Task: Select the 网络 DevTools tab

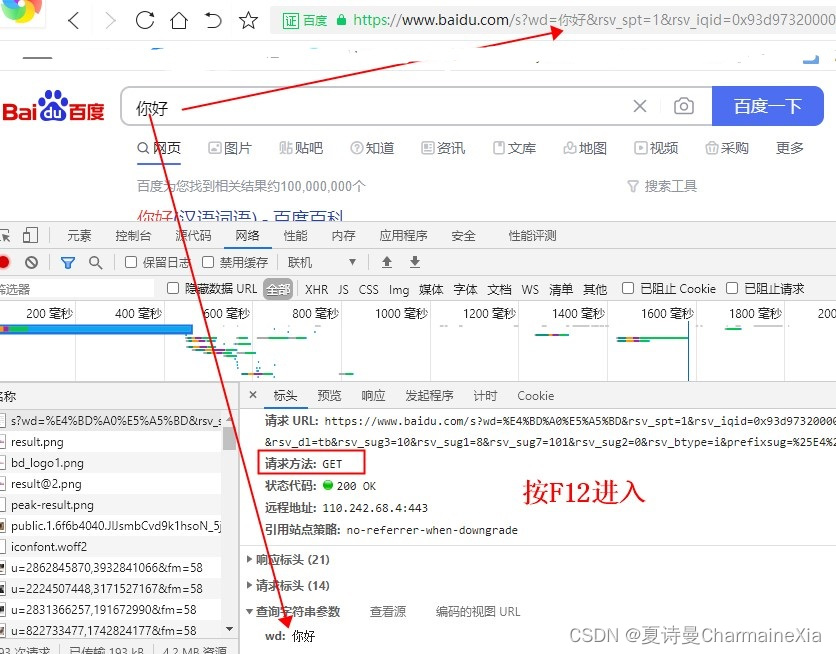Action: (247, 236)
